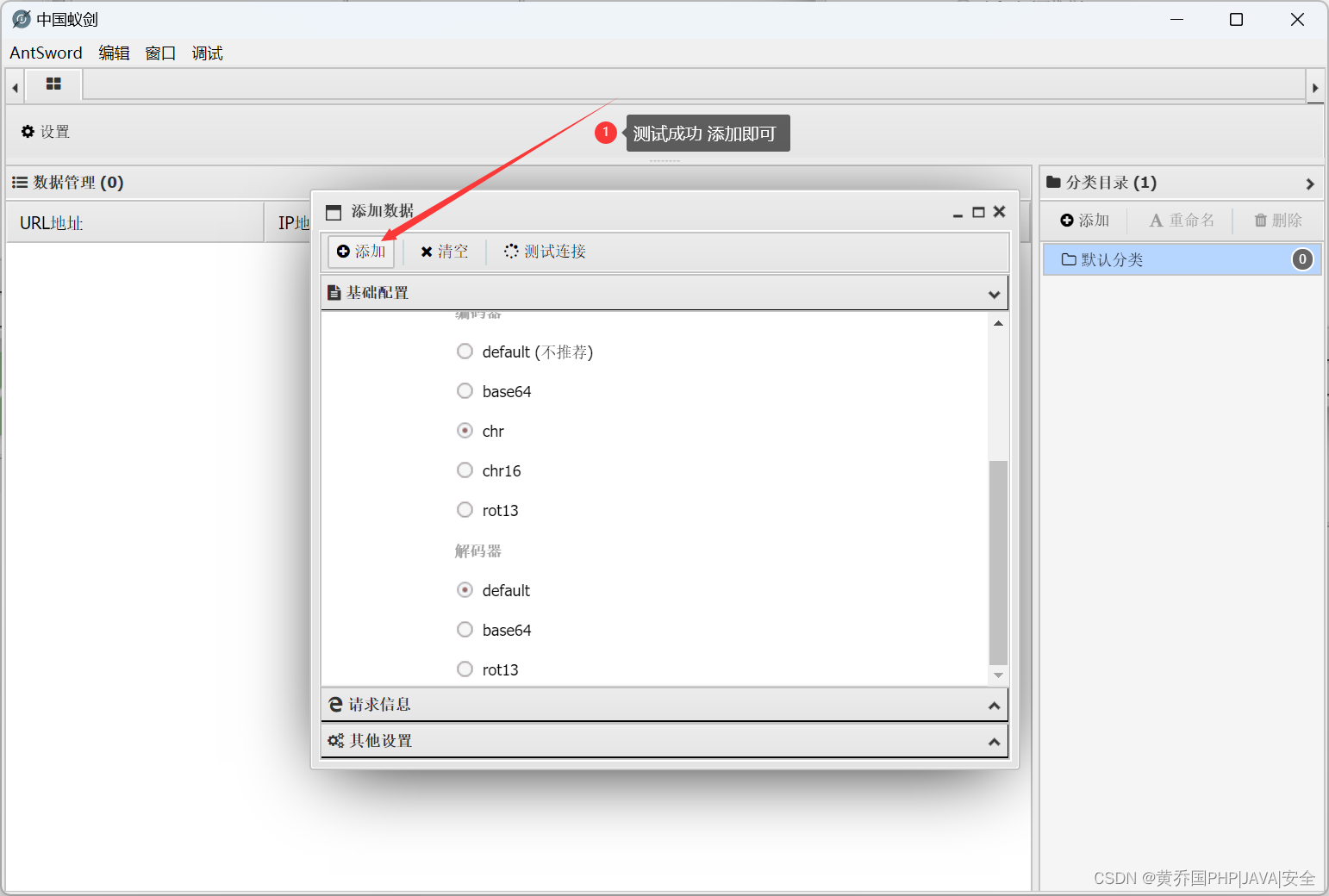Click the 基础配置 scrollbar thumb
The image size is (1329, 896).
[998, 563]
